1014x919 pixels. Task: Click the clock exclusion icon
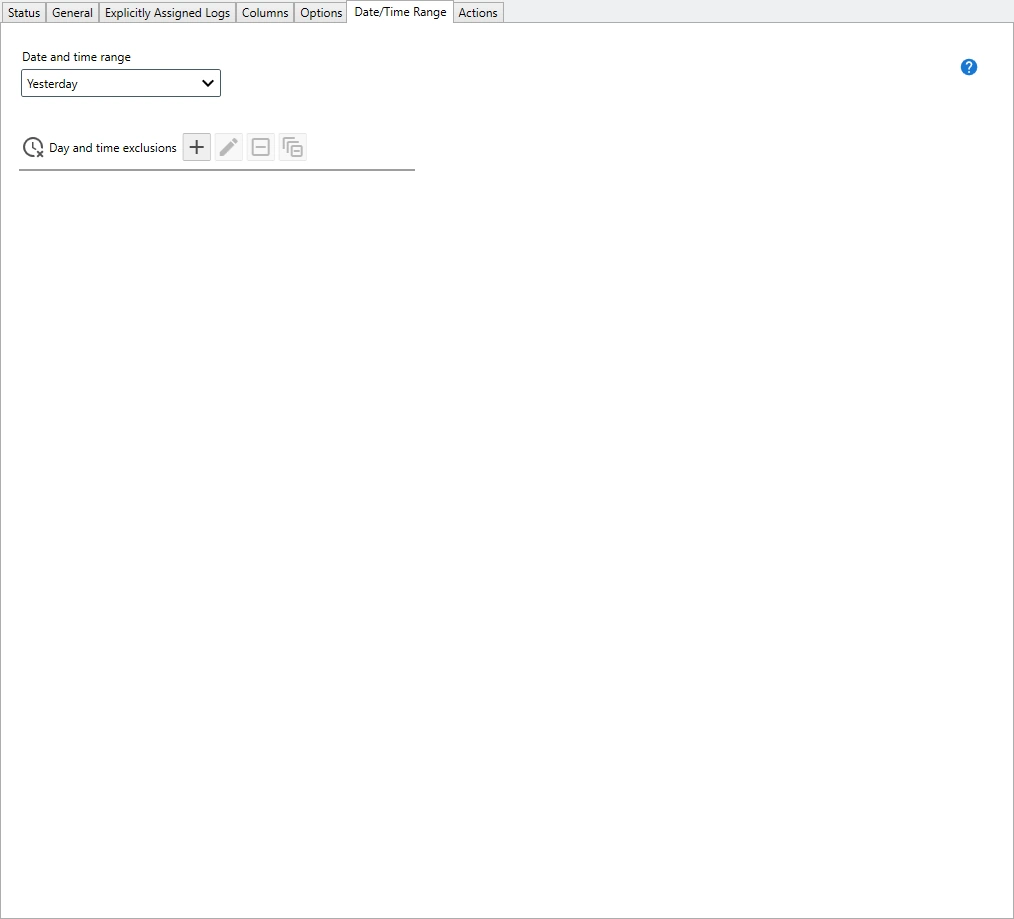33,148
